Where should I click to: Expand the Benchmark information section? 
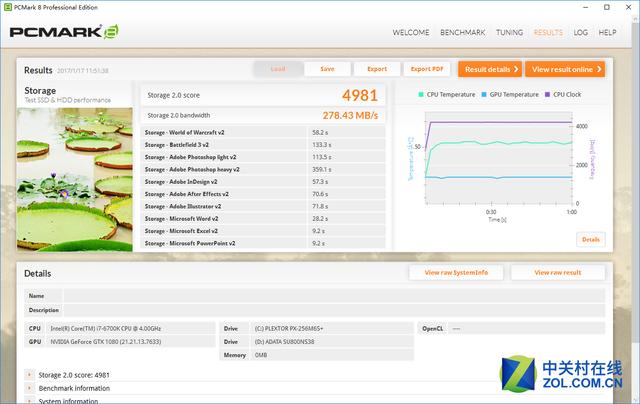[x=28, y=388]
